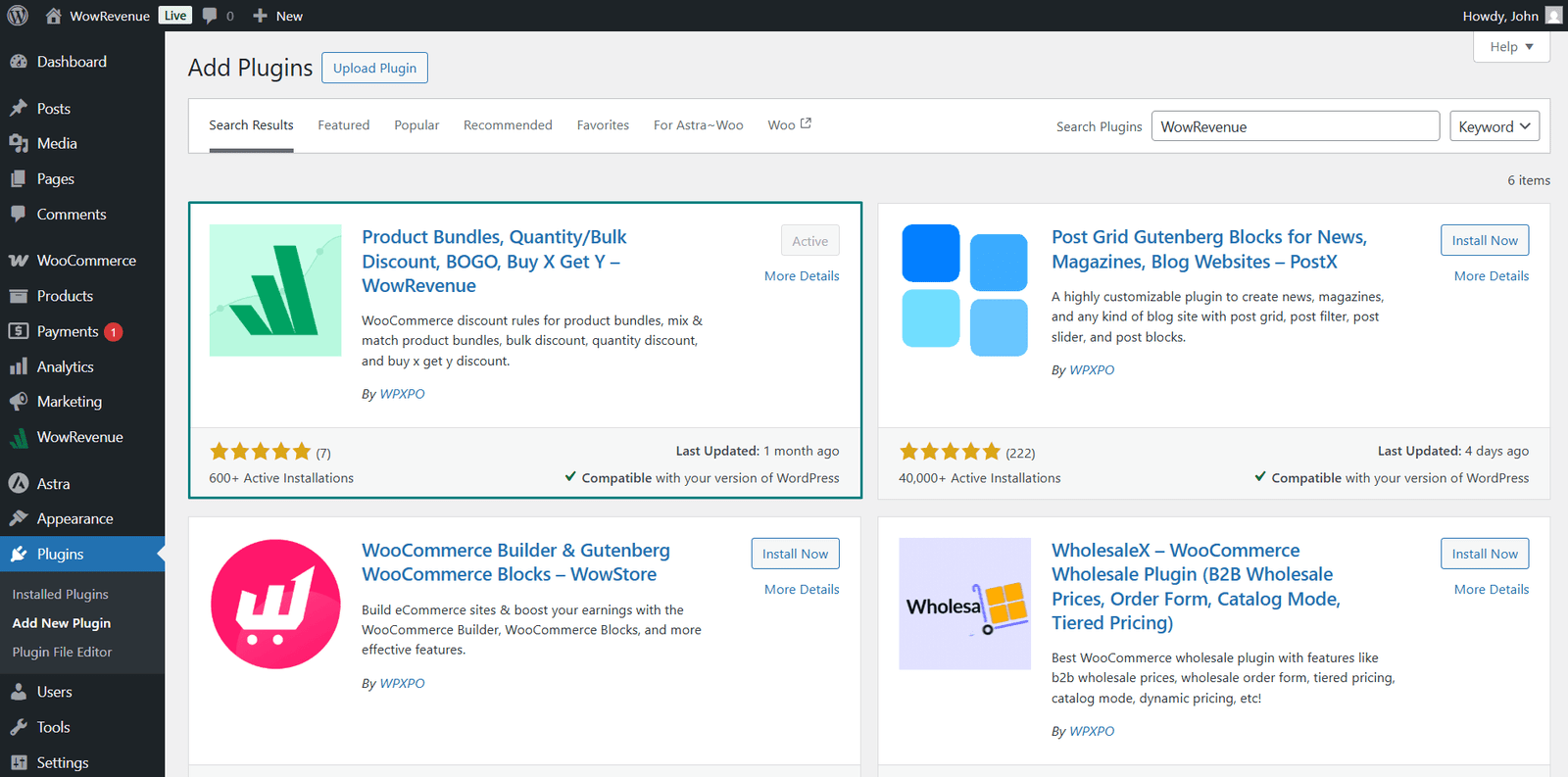Click the Payments notification badge

pyautogui.click(x=114, y=332)
